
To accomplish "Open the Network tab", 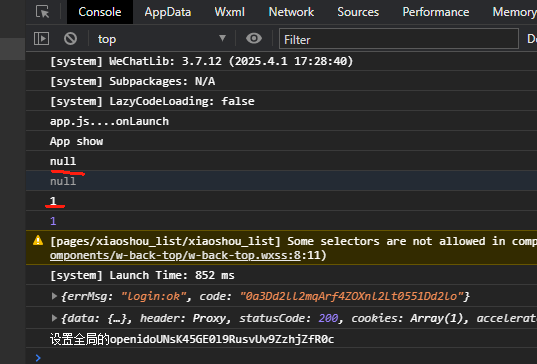I will pos(291,12).
